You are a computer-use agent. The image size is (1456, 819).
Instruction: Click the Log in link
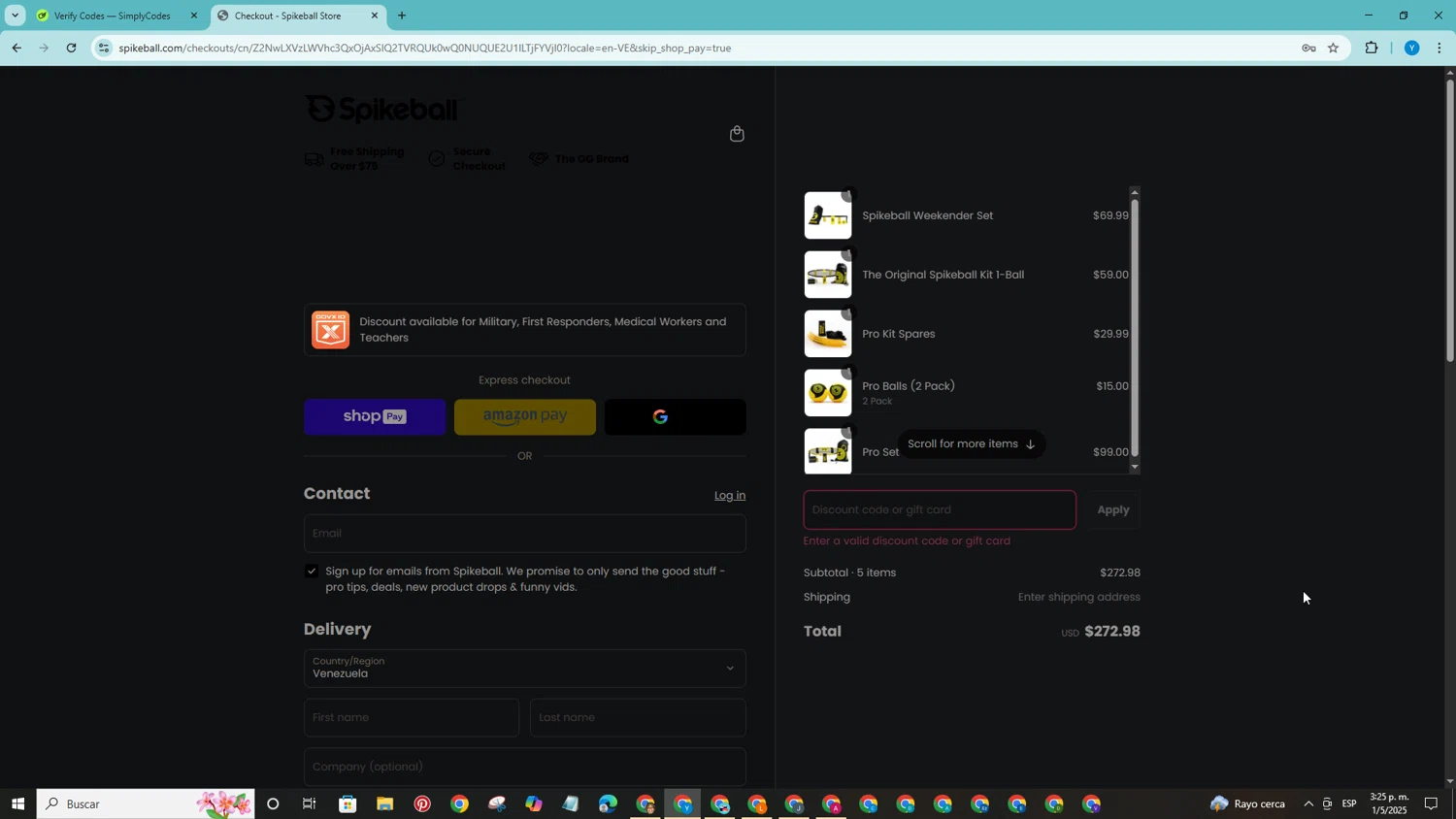coord(730,495)
